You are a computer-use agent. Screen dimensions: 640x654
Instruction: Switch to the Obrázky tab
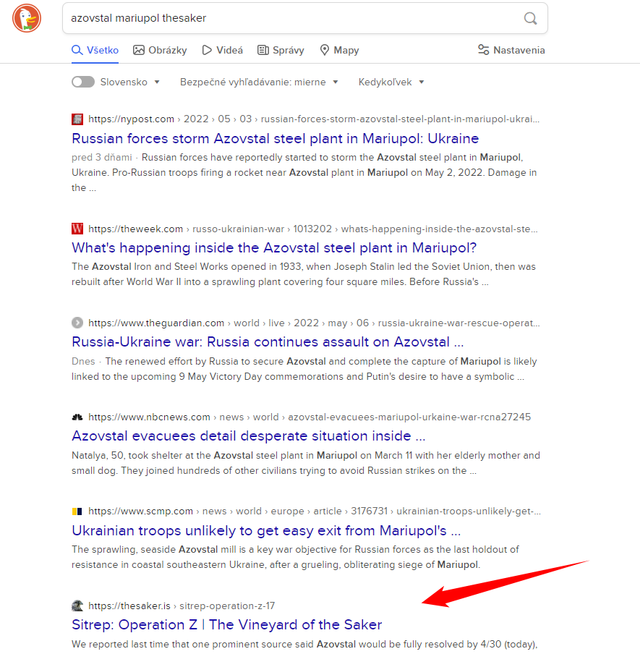(x=160, y=50)
